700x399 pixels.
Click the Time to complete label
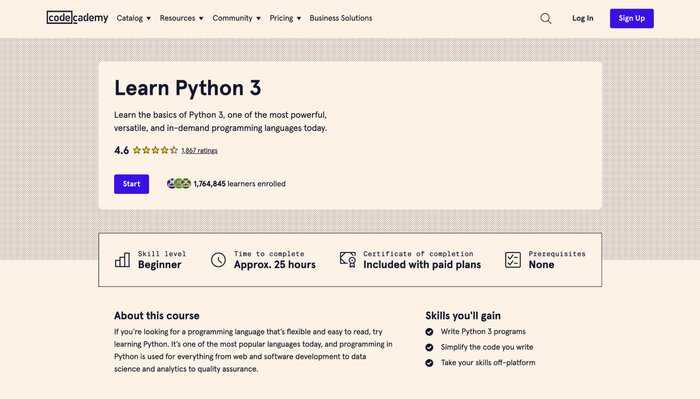[269, 254]
